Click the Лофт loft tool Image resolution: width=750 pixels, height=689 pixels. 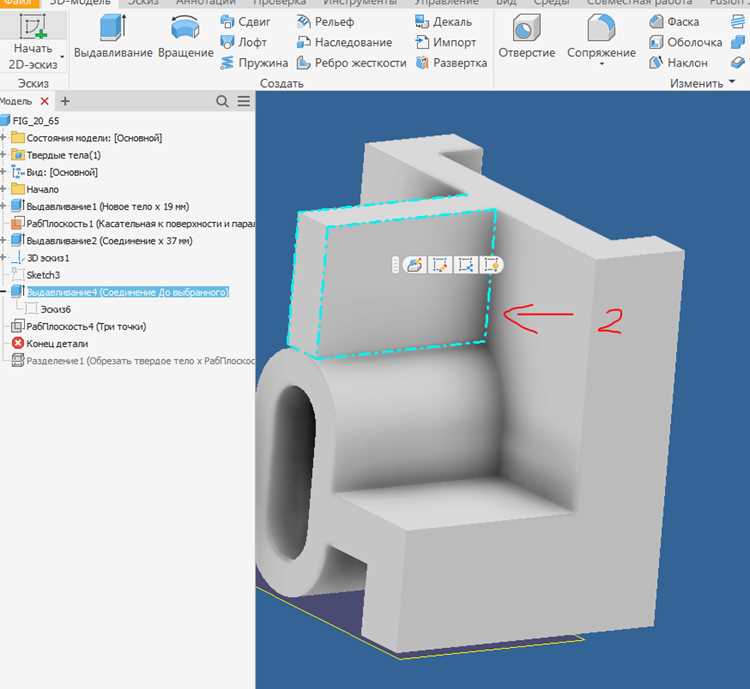pos(243,42)
